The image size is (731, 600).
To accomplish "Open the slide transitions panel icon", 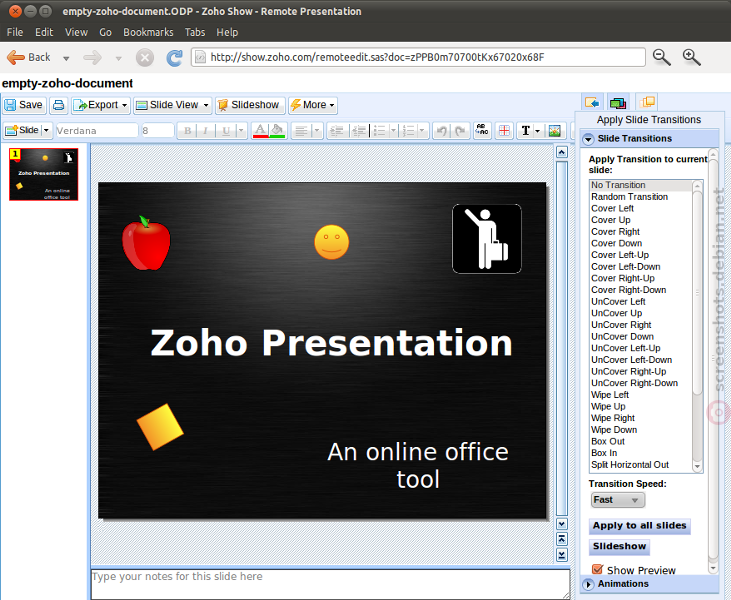I will (592, 102).
